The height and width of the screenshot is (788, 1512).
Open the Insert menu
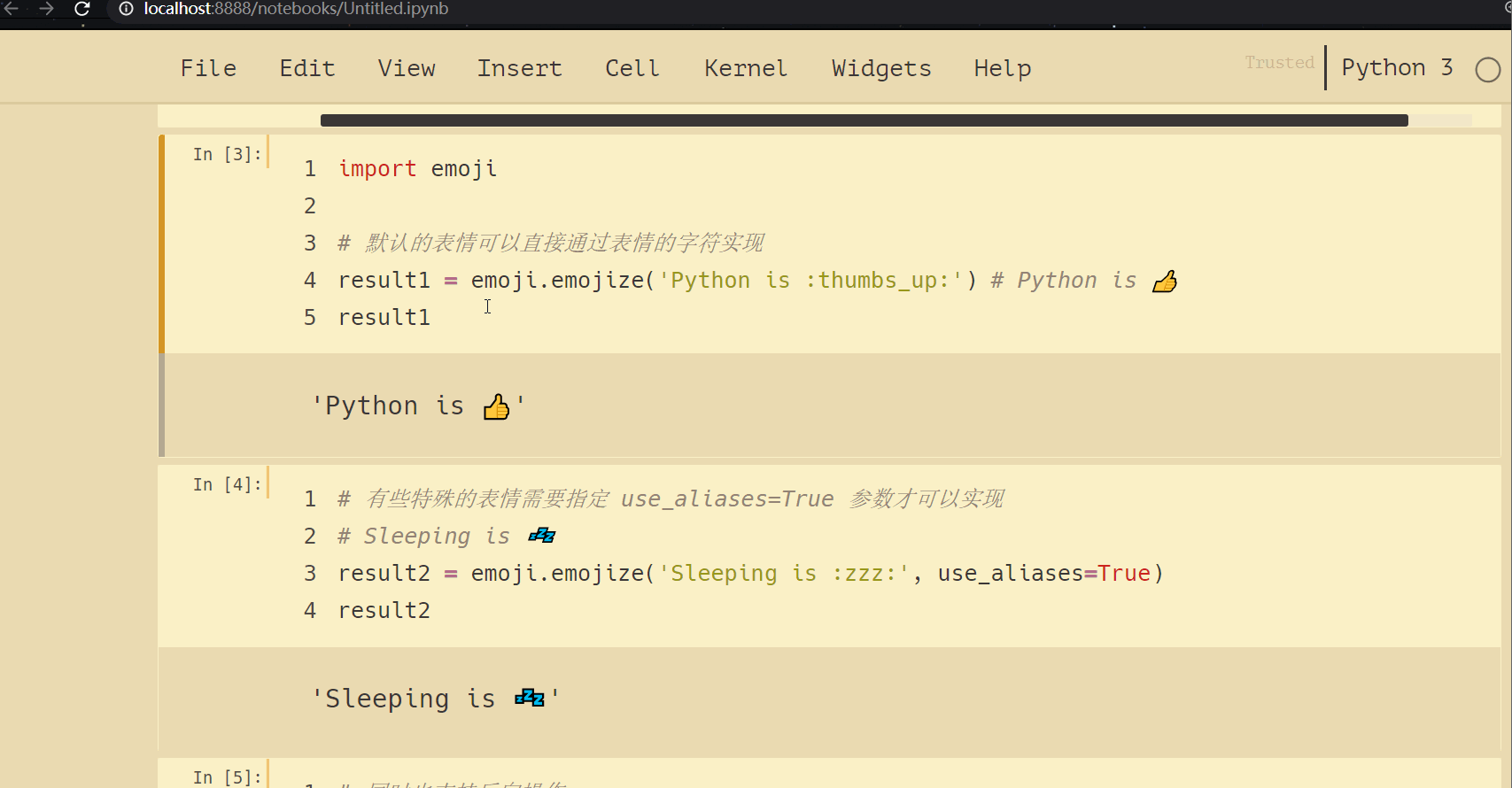[520, 68]
